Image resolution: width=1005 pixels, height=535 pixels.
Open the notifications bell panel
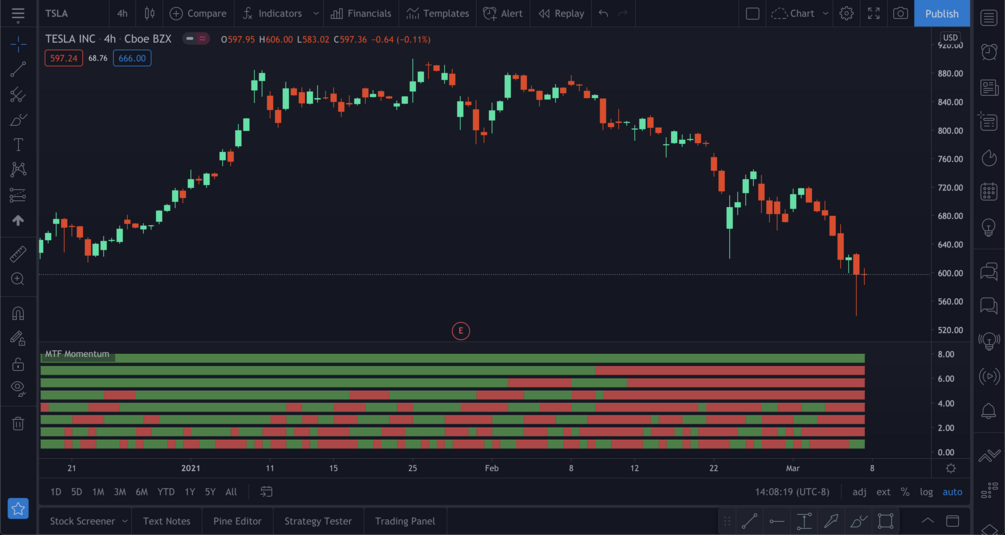click(989, 411)
